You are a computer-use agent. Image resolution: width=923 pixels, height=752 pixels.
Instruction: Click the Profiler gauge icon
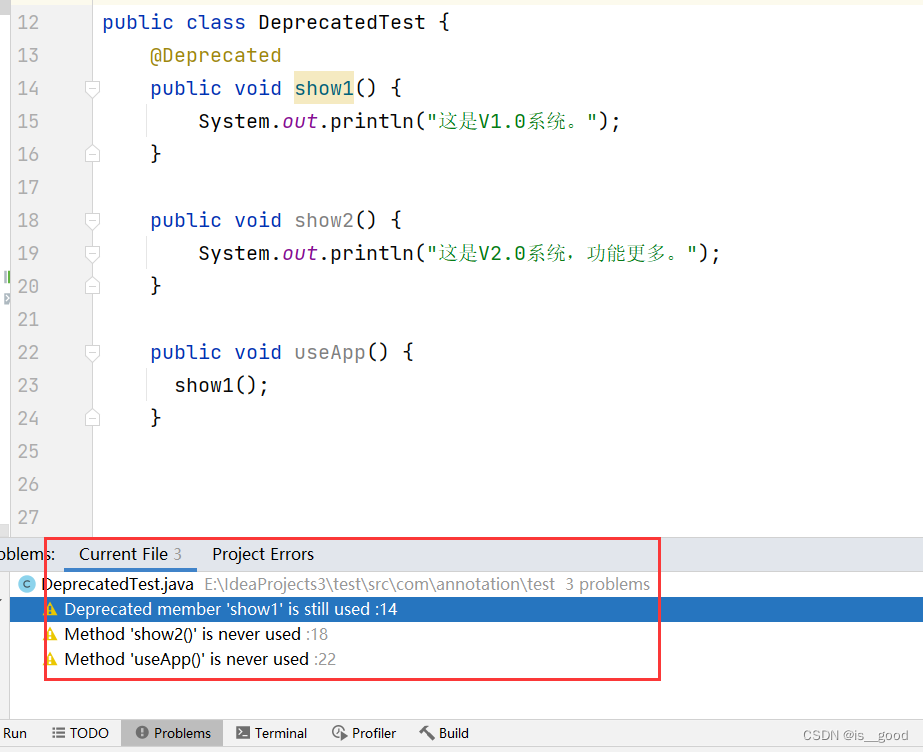[x=339, y=733]
